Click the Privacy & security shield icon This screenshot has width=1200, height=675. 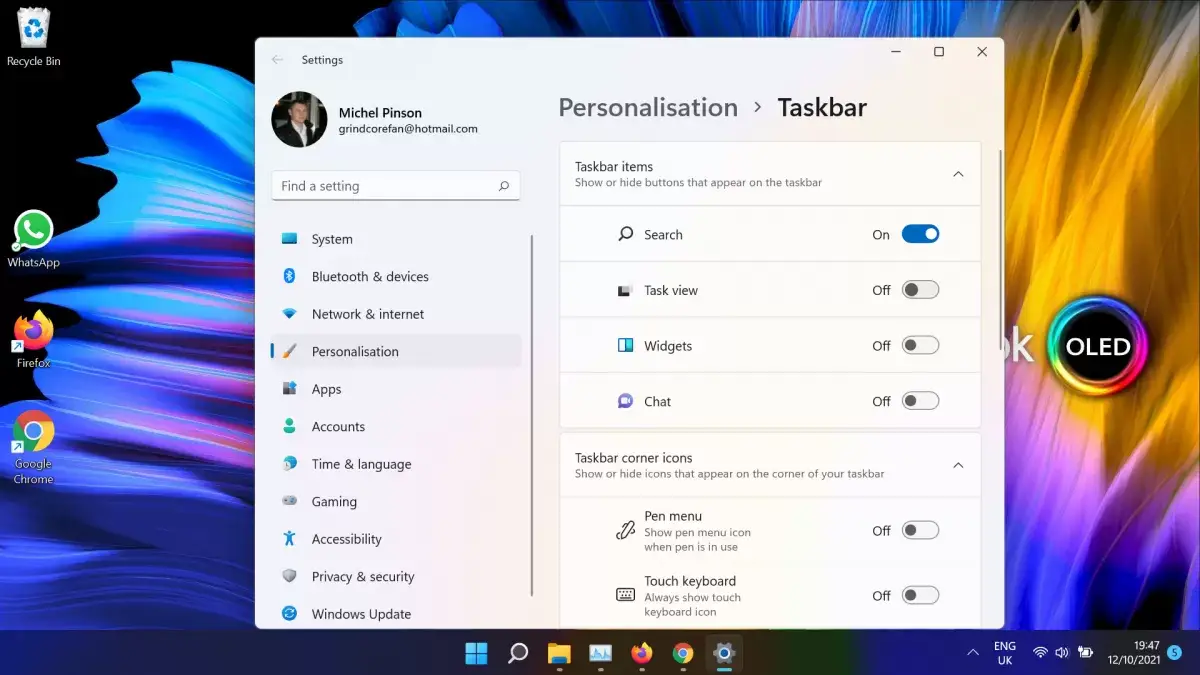[289, 576]
